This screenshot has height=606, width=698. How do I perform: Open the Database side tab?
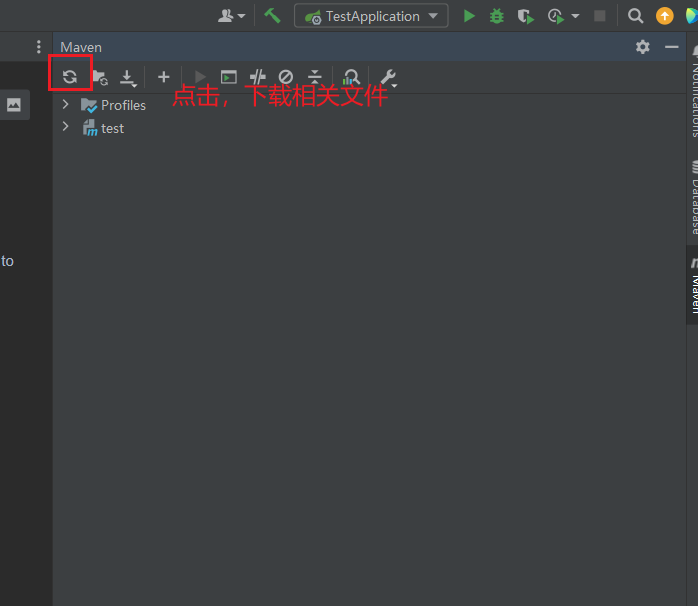tap(694, 198)
